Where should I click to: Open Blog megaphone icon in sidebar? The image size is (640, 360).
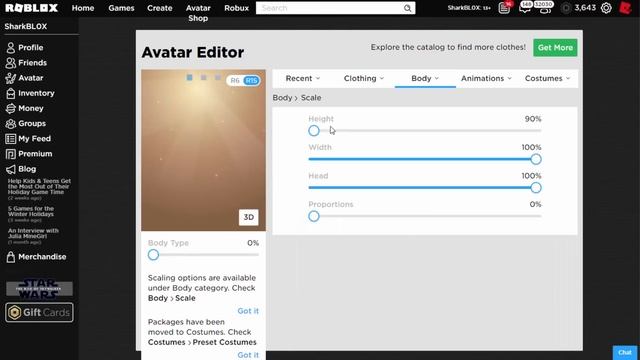click(11, 169)
